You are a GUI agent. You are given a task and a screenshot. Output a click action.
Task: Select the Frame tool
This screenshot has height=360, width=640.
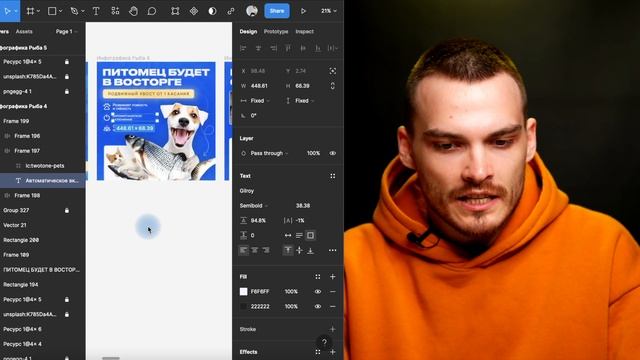coord(30,11)
